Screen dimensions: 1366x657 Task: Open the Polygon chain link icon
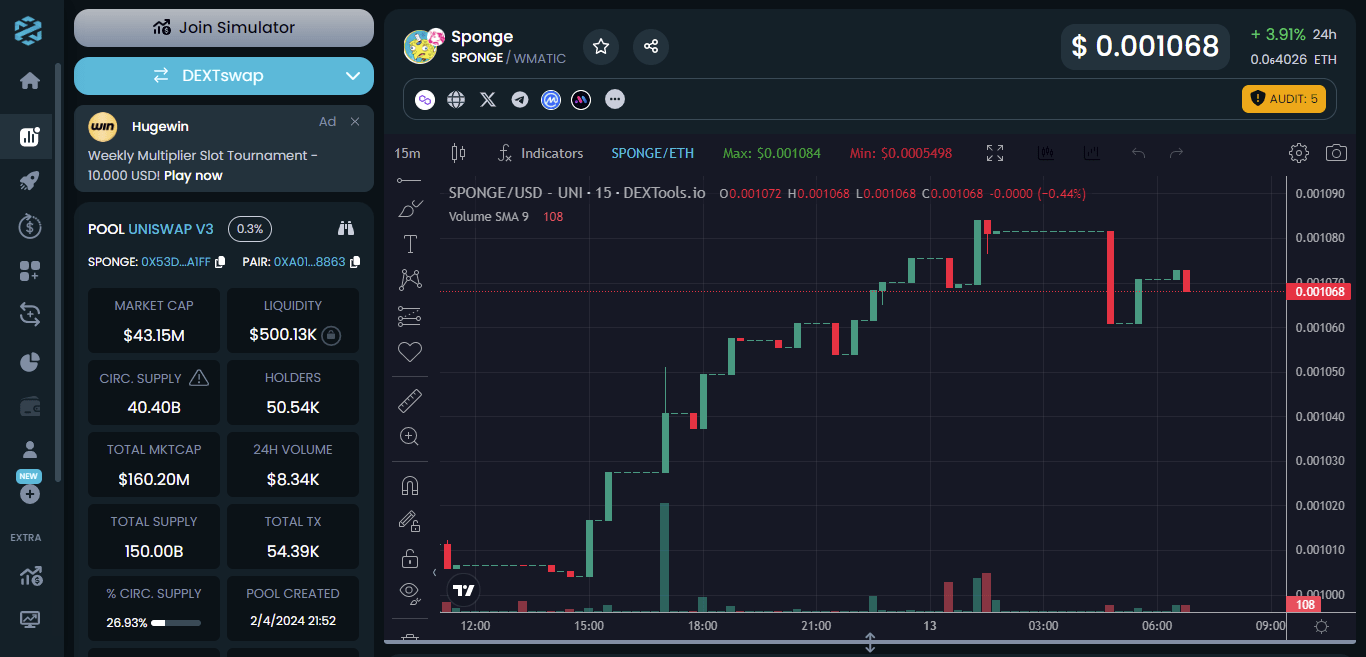(425, 100)
